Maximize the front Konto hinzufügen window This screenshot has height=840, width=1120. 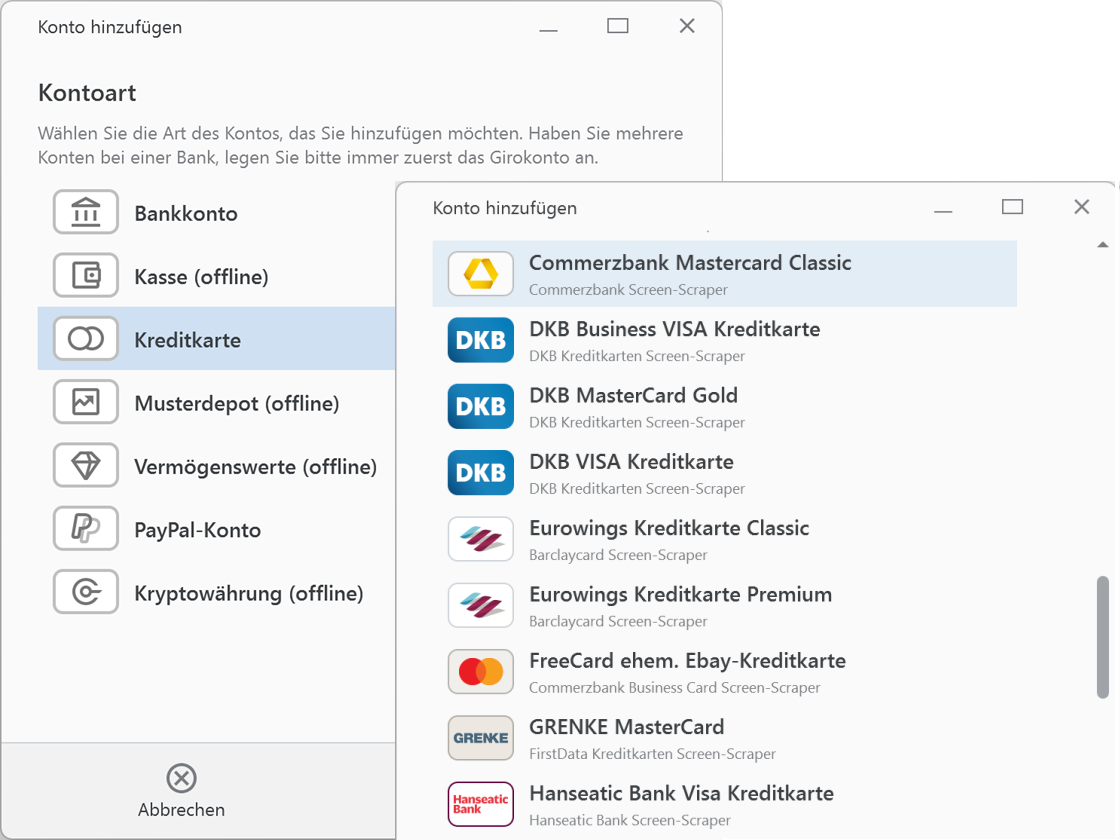[x=1012, y=207]
